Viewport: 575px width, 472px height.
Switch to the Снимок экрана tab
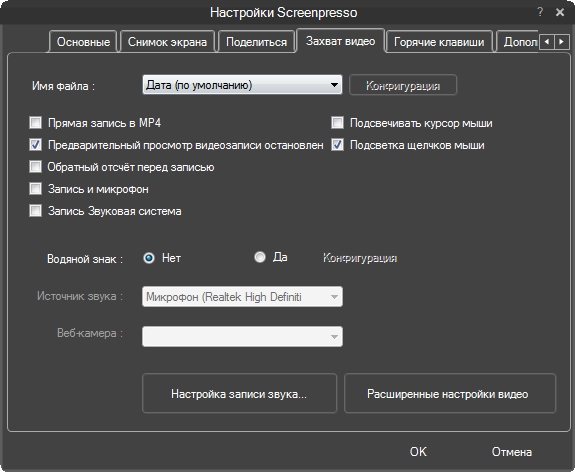pyautogui.click(x=167, y=42)
